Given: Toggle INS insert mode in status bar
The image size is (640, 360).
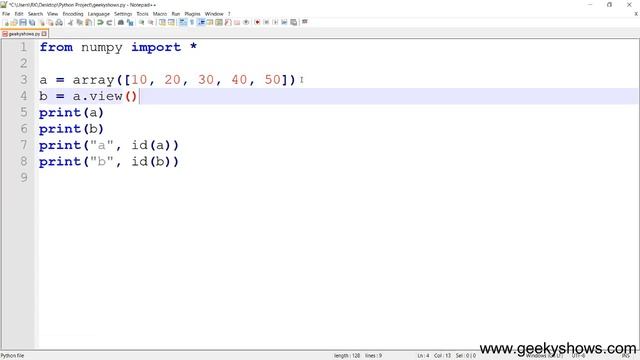Looking at the screenshot, I should coord(625,356).
